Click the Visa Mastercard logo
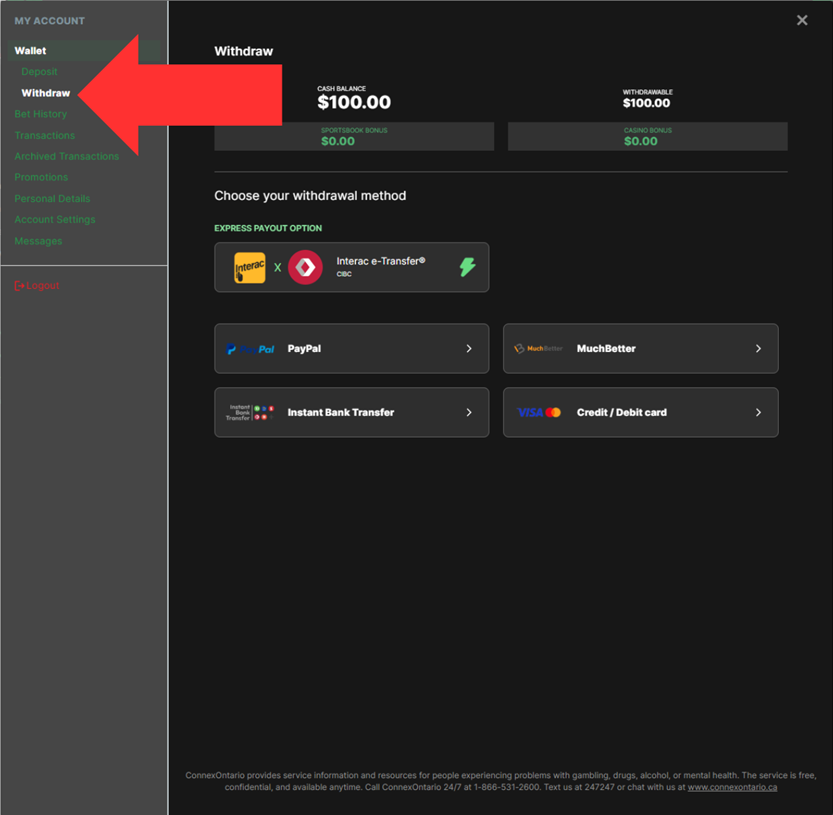The width and height of the screenshot is (833, 815). point(539,412)
